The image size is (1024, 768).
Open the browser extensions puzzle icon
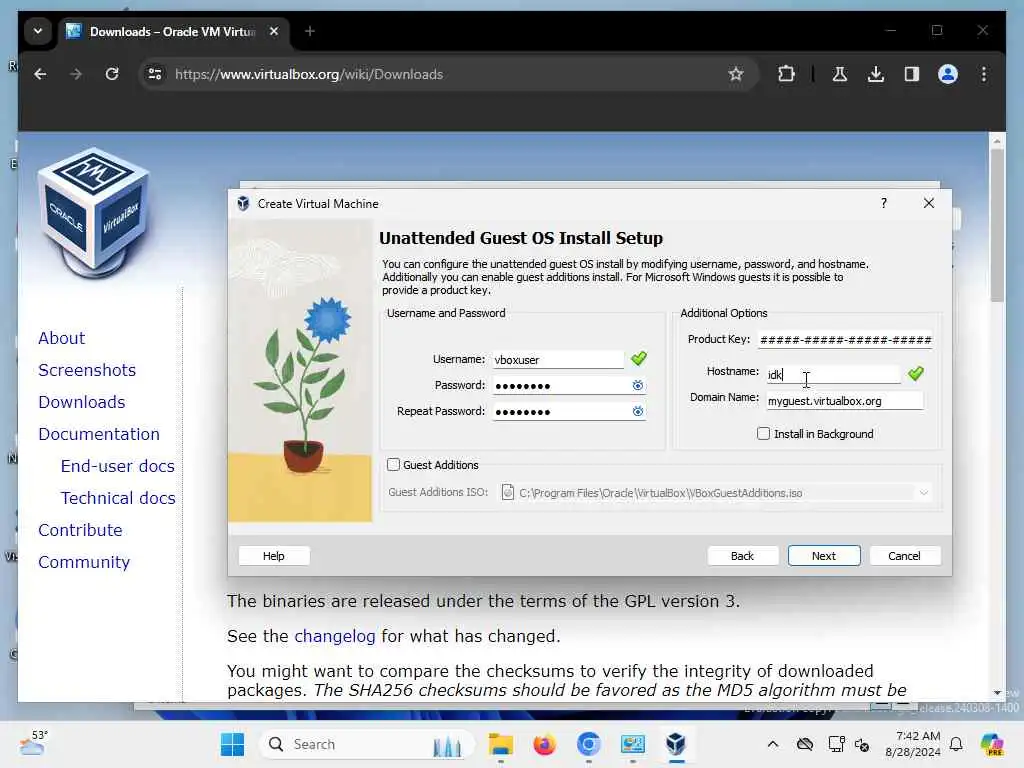click(x=786, y=74)
